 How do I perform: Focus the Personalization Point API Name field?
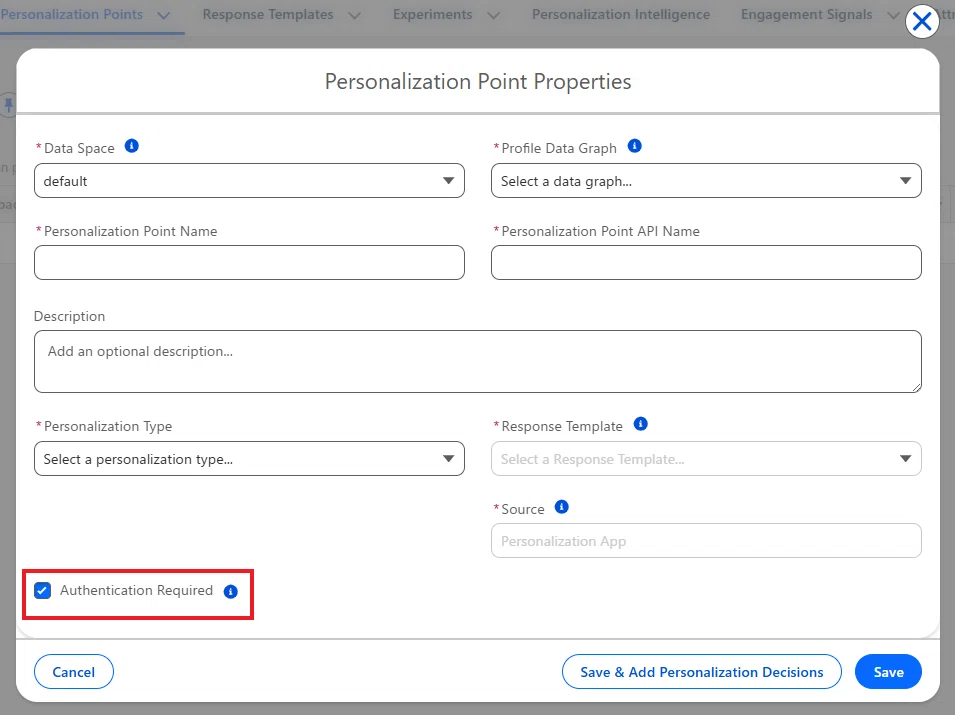click(x=706, y=262)
